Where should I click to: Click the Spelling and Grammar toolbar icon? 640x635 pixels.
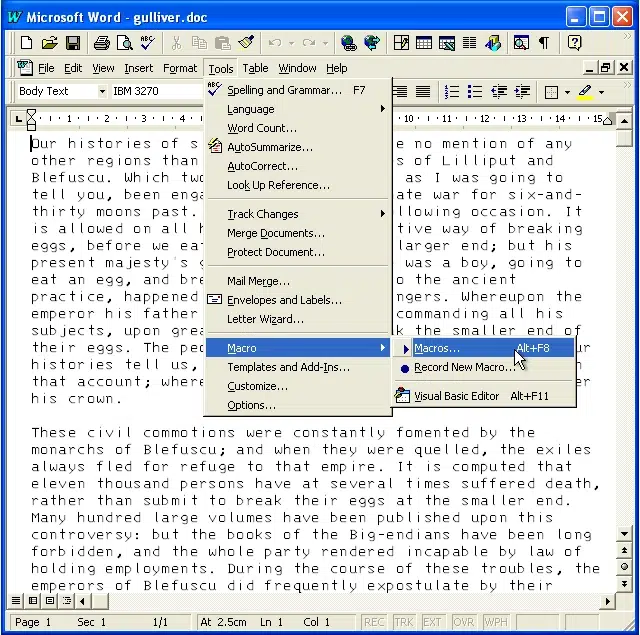148,42
